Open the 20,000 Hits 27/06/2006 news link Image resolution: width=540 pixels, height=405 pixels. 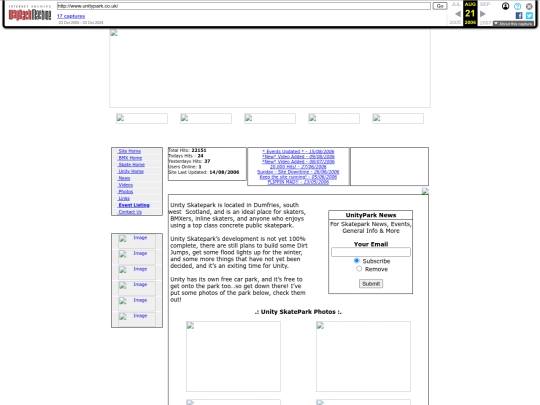point(298,167)
